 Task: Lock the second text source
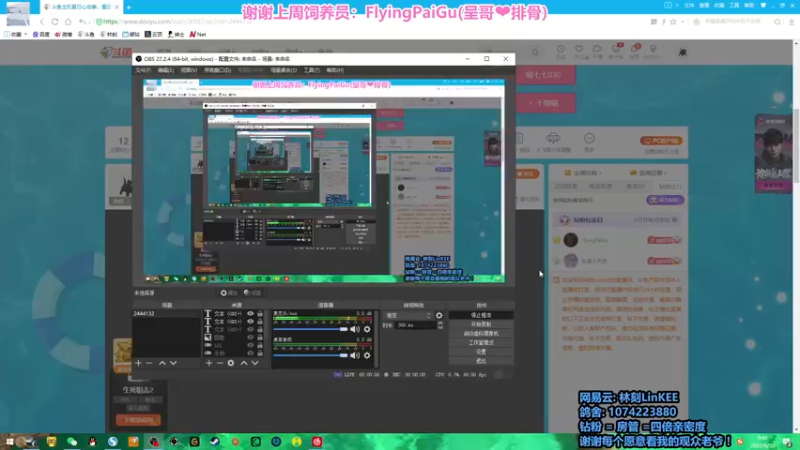260,321
